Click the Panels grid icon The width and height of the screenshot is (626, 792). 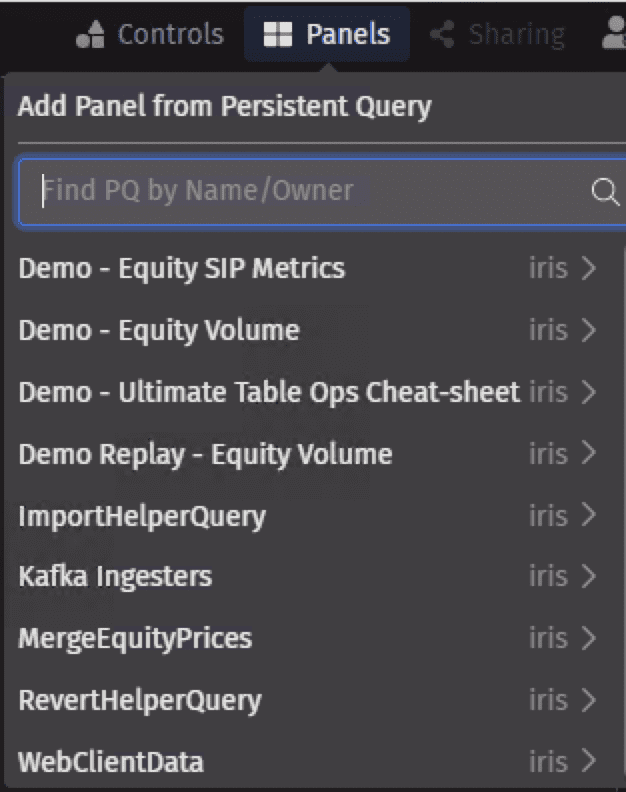277,35
